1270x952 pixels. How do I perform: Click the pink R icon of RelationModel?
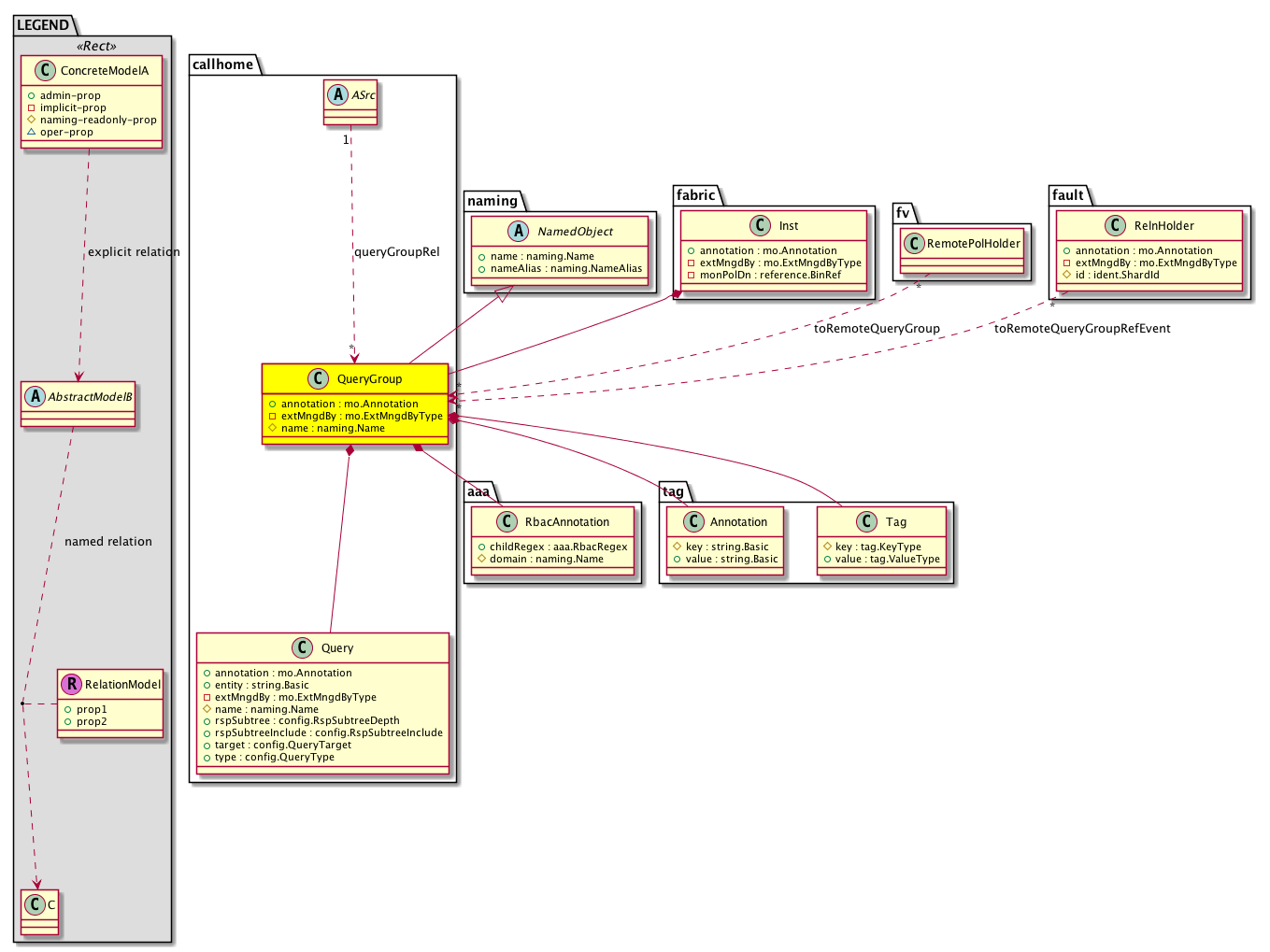pyautogui.click(x=72, y=684)
